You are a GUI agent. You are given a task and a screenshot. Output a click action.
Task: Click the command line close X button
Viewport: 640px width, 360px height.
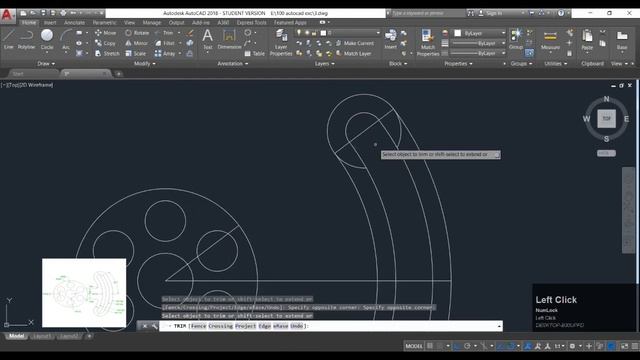click(144, 326)
